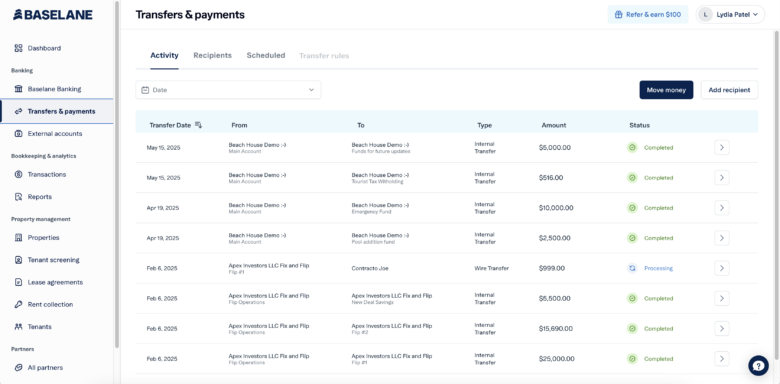Click Completed check icon for $10,000.00 row
Image resolution: width=780 pixels, height=384 pixels.
(x=632, y=208)
